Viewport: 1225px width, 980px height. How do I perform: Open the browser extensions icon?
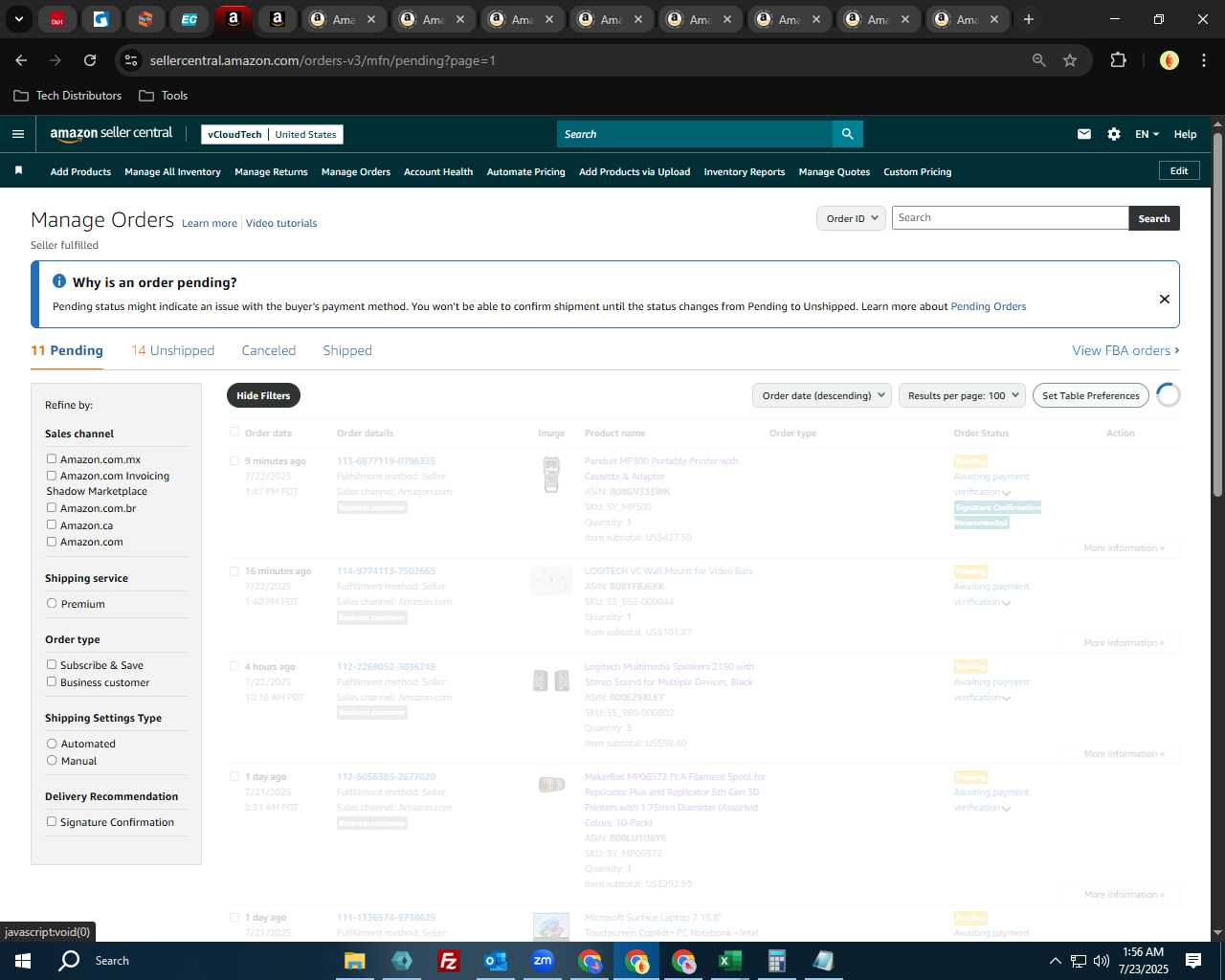point(1118,60)
